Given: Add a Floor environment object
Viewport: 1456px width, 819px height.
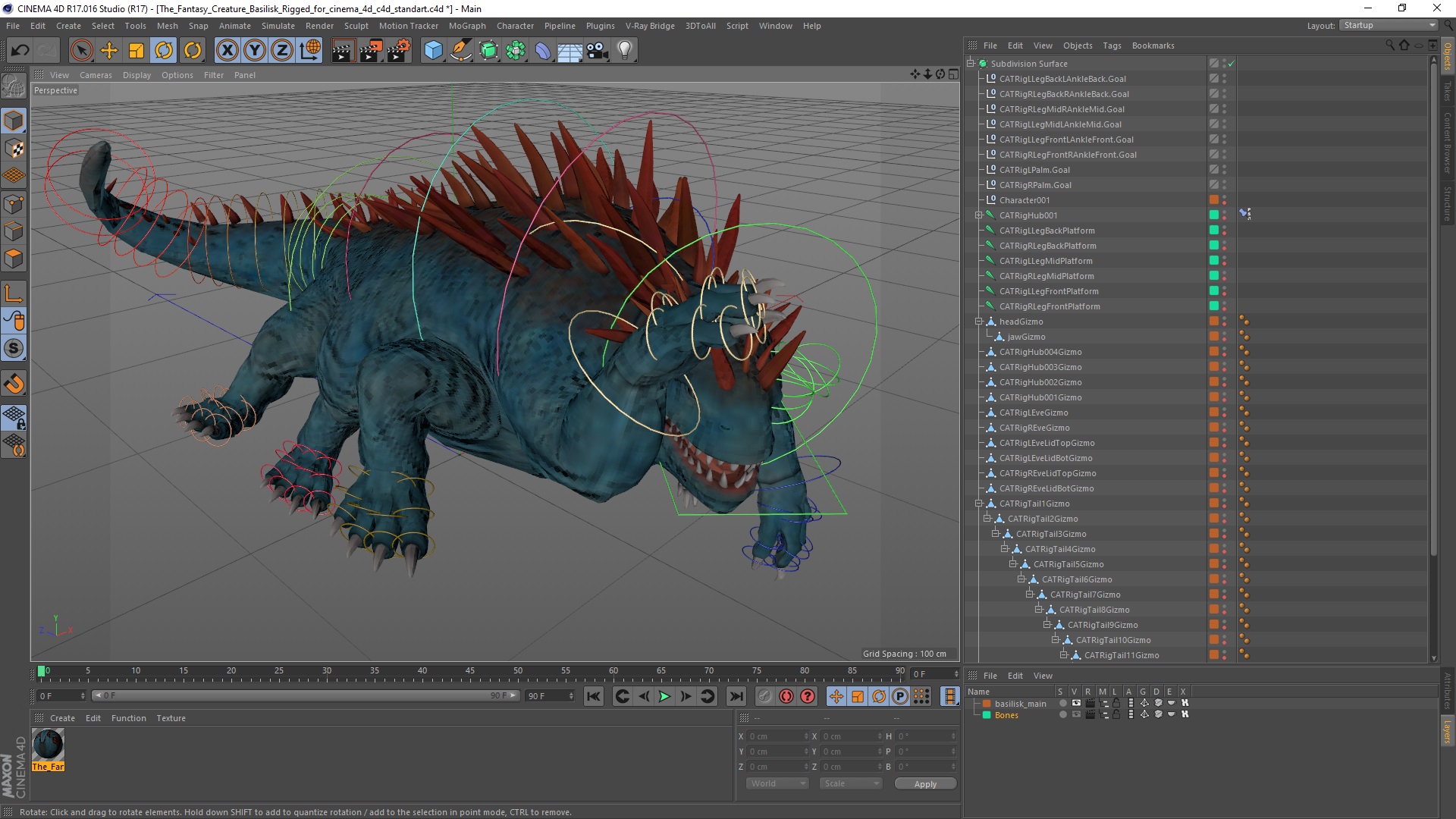Looking at the screenshot, I should (570, 51).
